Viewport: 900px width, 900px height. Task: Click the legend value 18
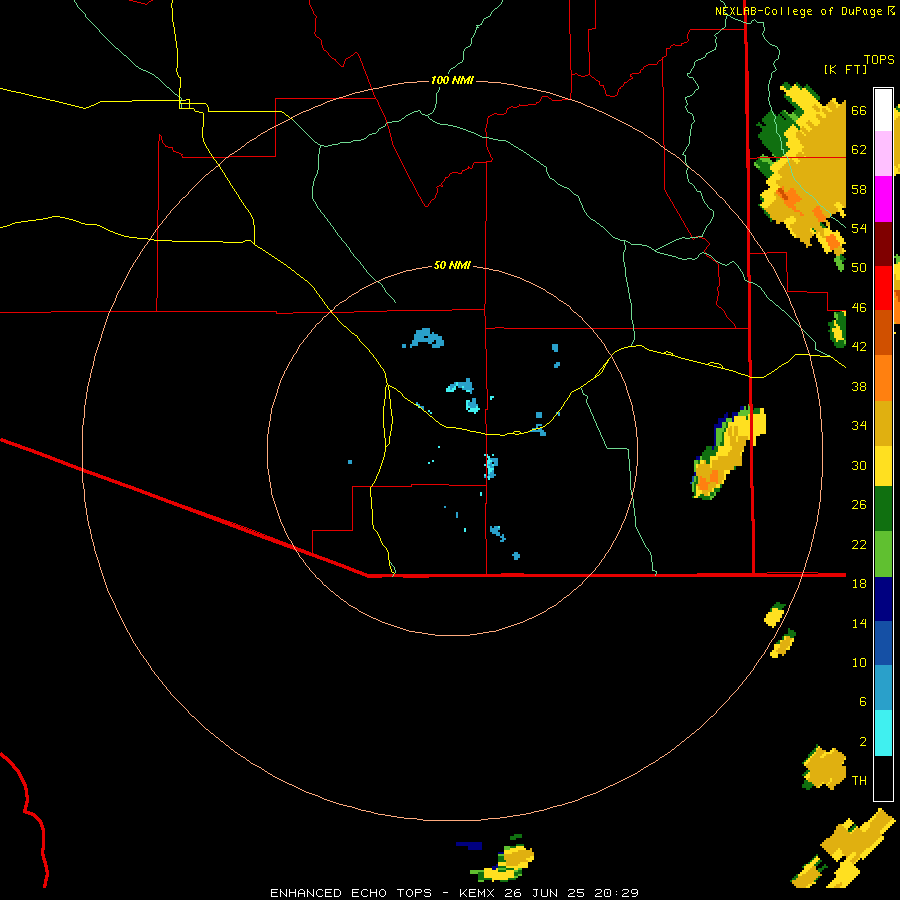[x=859, y=584]
